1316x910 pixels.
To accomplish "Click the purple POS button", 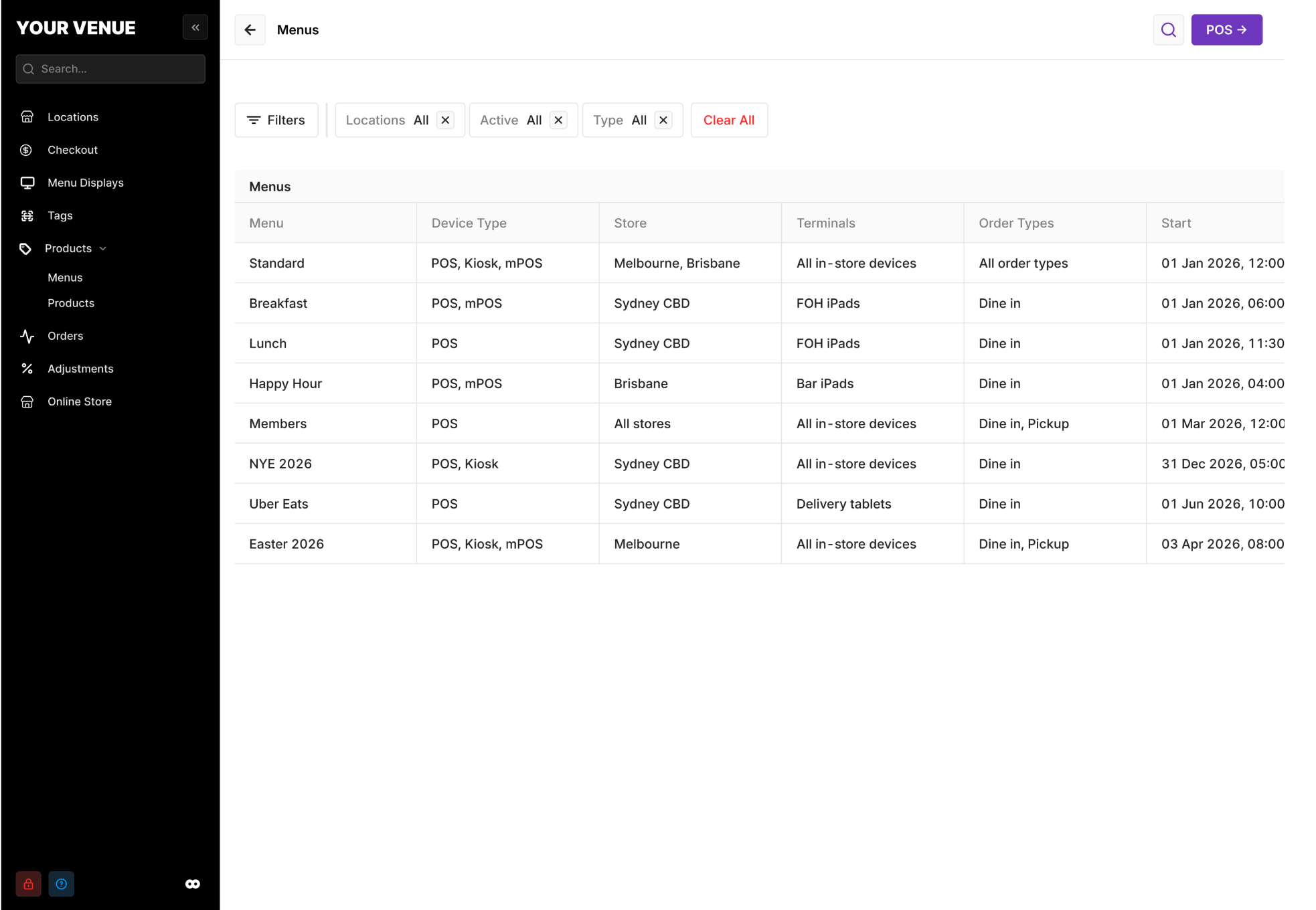I will (x=1226, y=29).
